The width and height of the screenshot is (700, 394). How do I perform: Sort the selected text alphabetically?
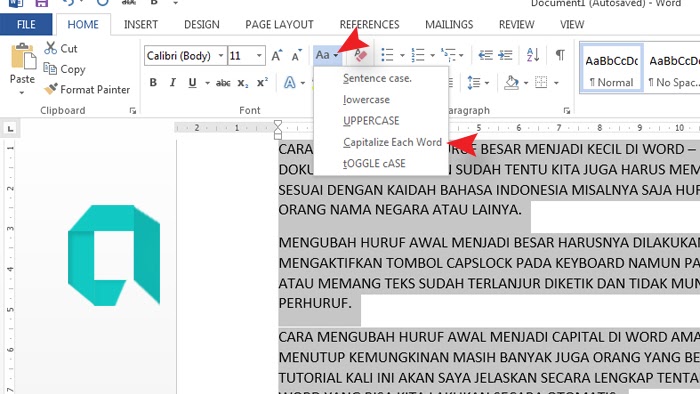click(533, 55)
